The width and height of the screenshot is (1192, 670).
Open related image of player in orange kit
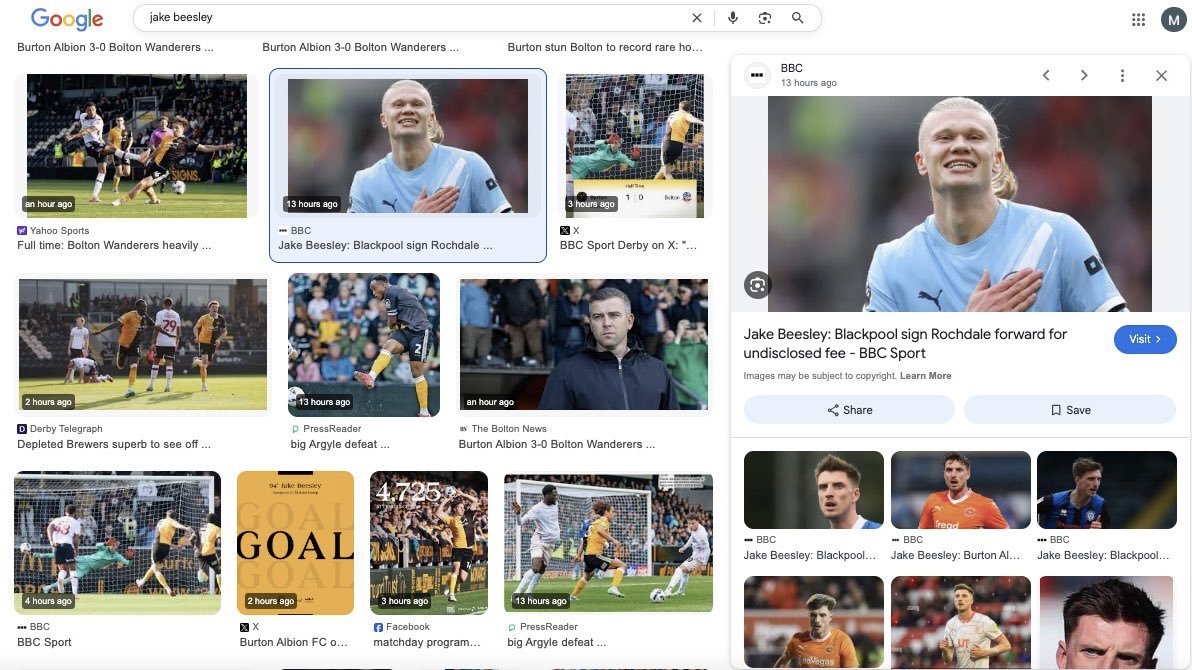[x=813, y=622]
